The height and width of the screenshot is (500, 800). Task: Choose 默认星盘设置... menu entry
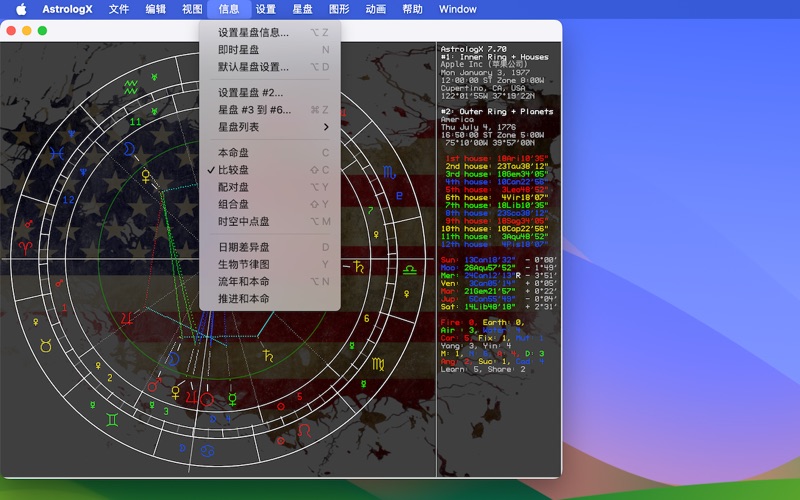coord(270,67)
